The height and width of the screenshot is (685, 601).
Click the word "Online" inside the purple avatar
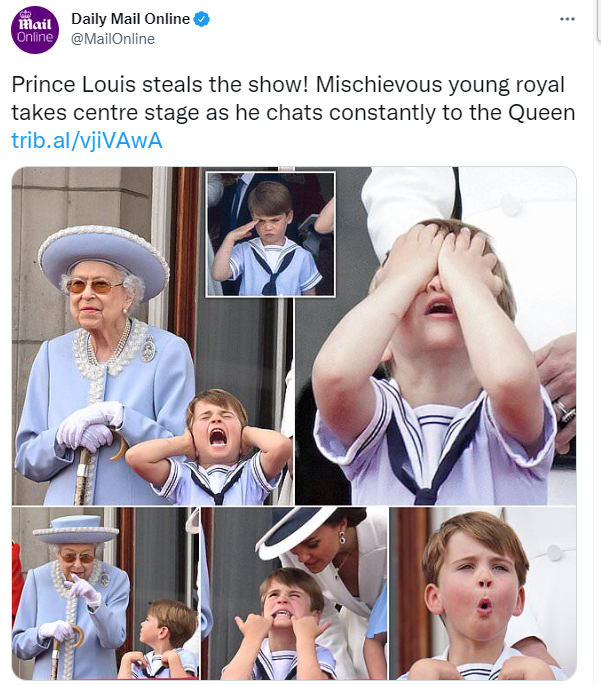coord(35,37)
